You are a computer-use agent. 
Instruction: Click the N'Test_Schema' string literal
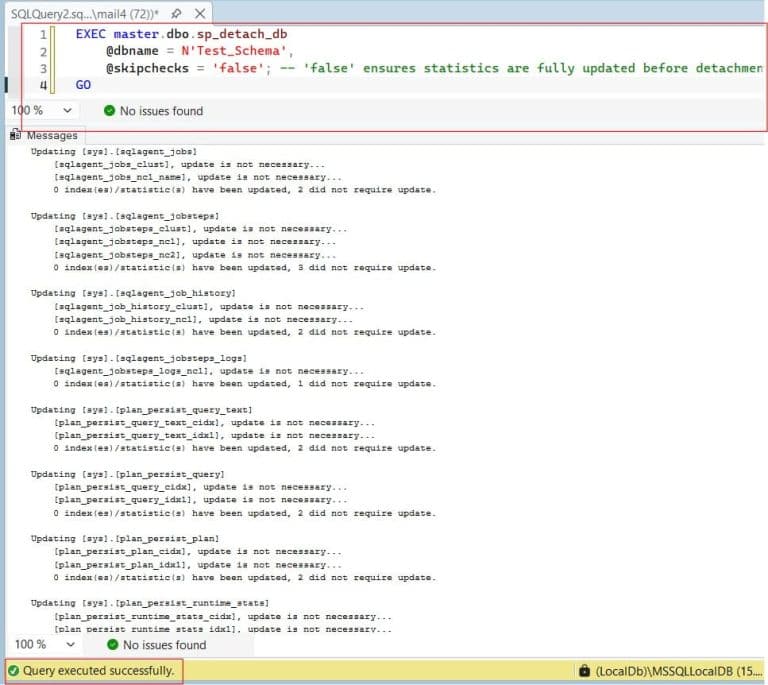coord(234,50)
